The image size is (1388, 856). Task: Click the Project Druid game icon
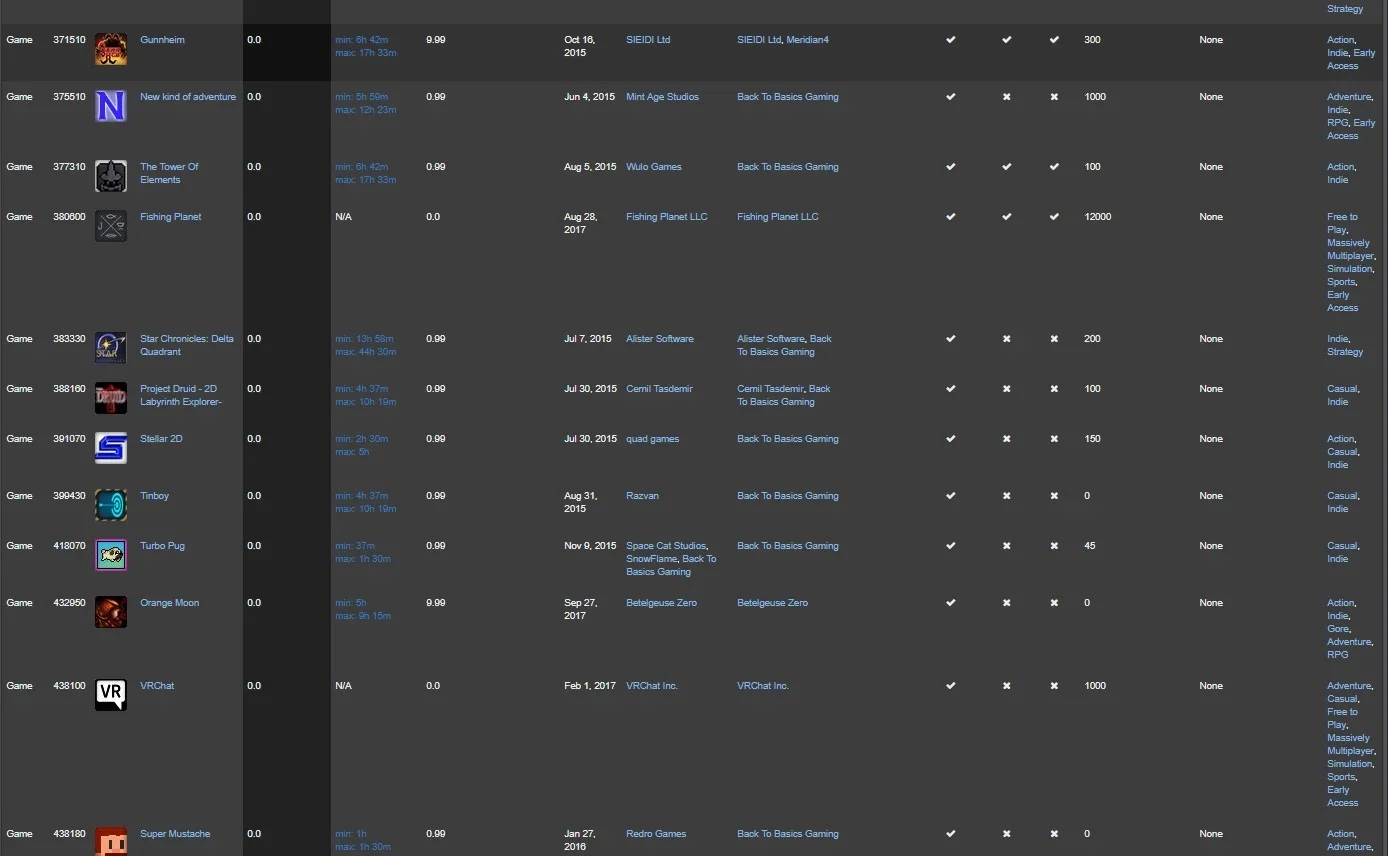(111, 398)
